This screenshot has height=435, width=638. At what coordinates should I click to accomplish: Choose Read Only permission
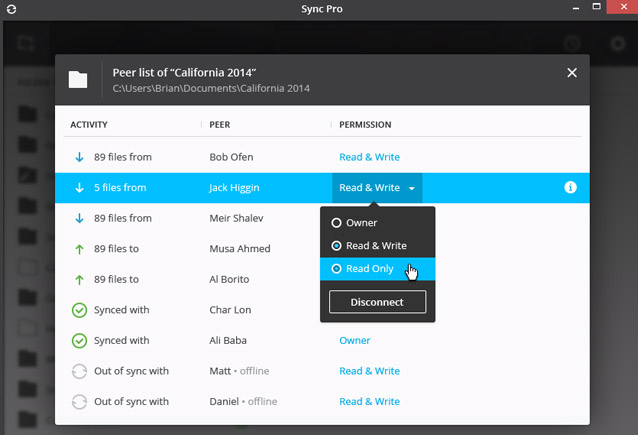click(378, 269)
